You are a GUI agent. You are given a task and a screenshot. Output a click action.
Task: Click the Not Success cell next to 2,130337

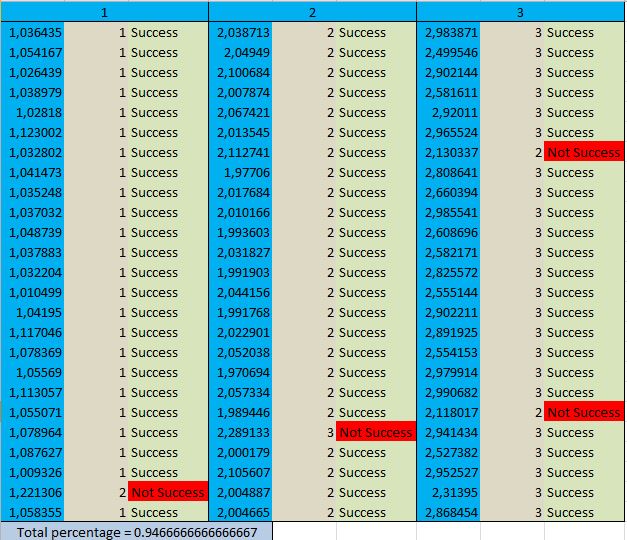(583, 152)
